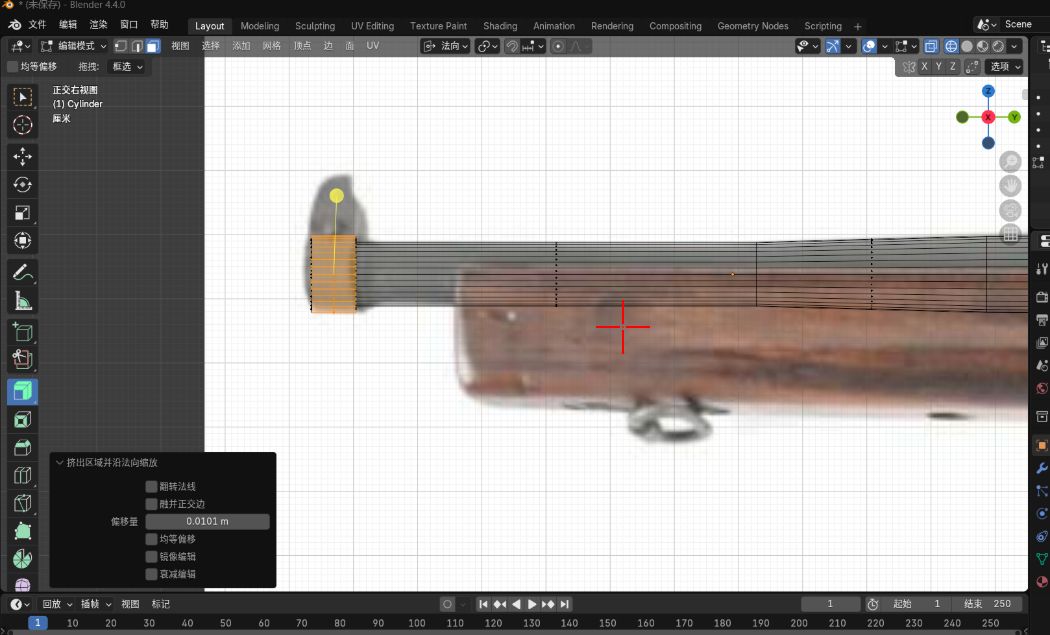Select the Box Select tool

pos(22,97)
